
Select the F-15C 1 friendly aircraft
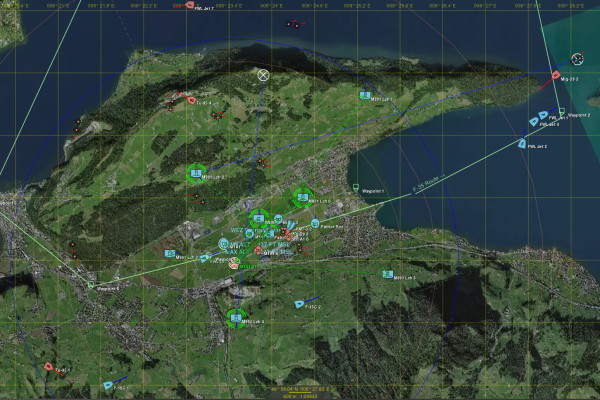coord(108,385)
